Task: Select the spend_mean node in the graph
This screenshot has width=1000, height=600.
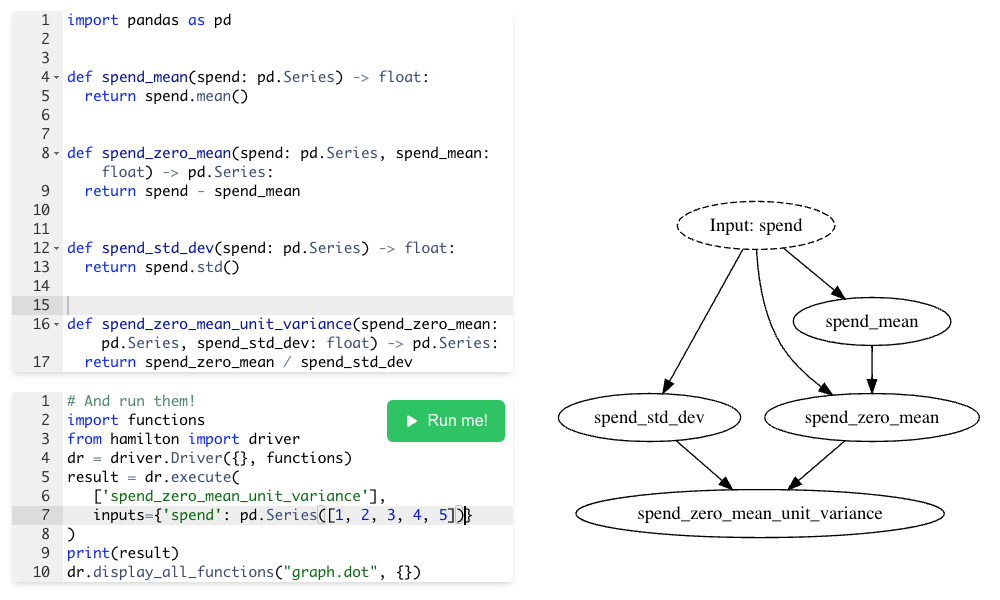Action: click(871, 322)
